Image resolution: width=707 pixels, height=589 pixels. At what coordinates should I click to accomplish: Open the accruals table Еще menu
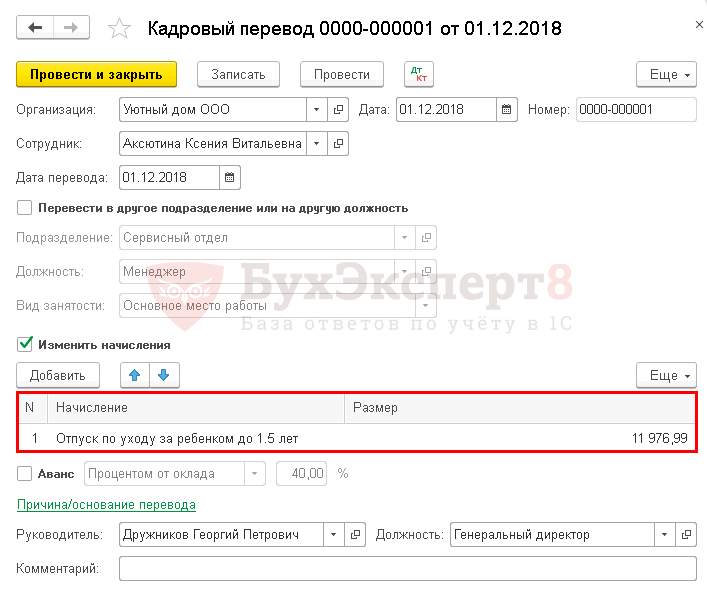666,375
